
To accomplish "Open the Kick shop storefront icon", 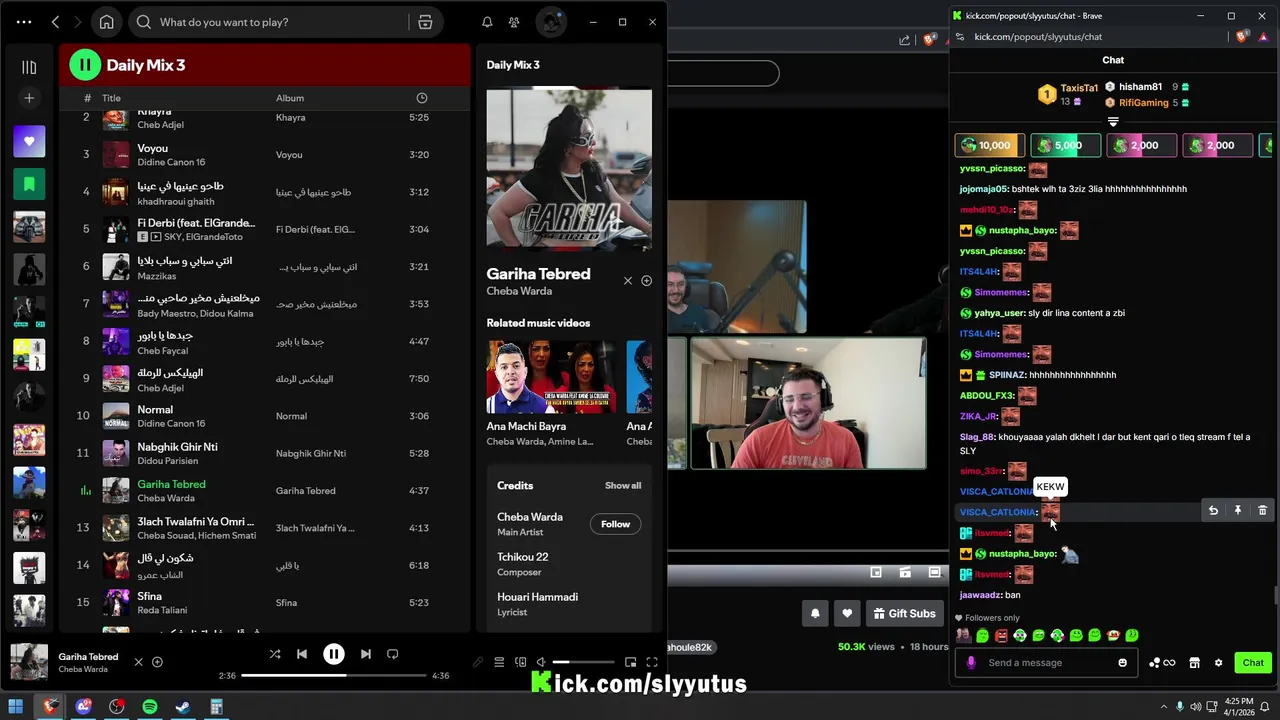I will coord(1194,663).
